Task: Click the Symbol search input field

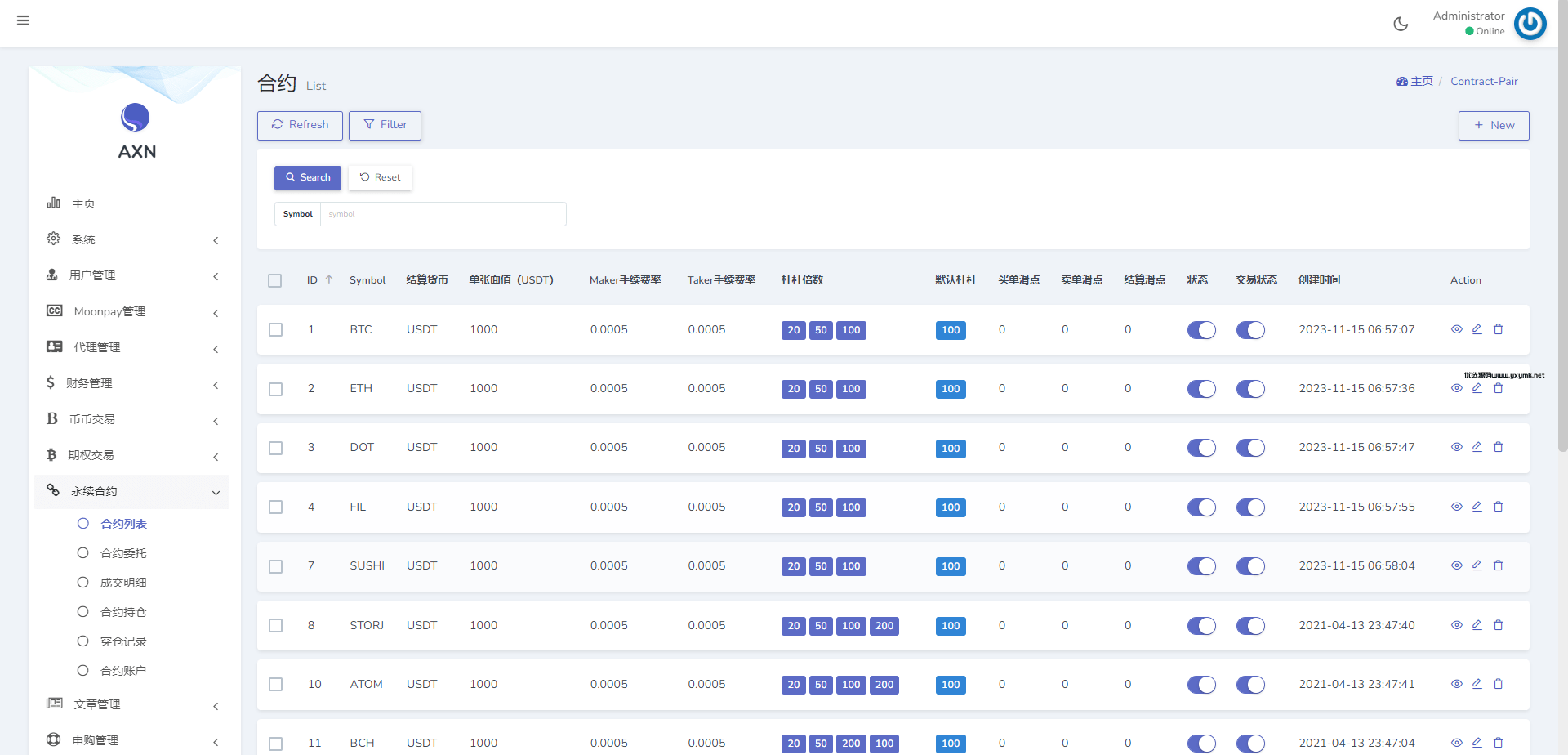Action: 443,214
